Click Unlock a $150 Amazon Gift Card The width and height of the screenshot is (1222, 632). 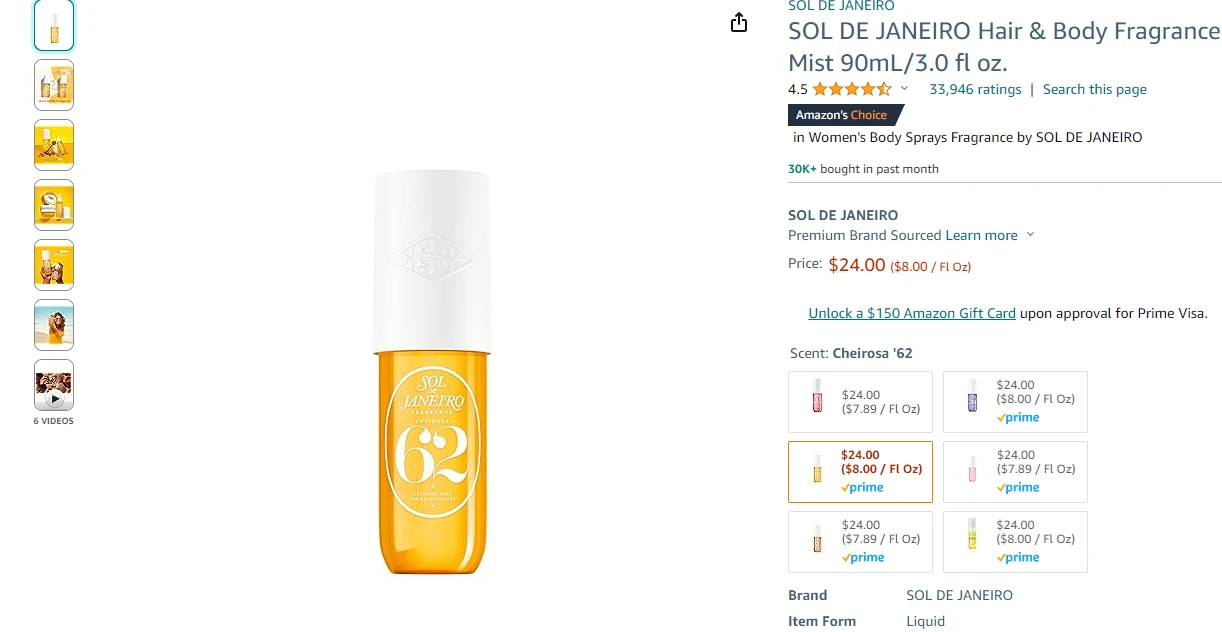[x=911, y=313]
